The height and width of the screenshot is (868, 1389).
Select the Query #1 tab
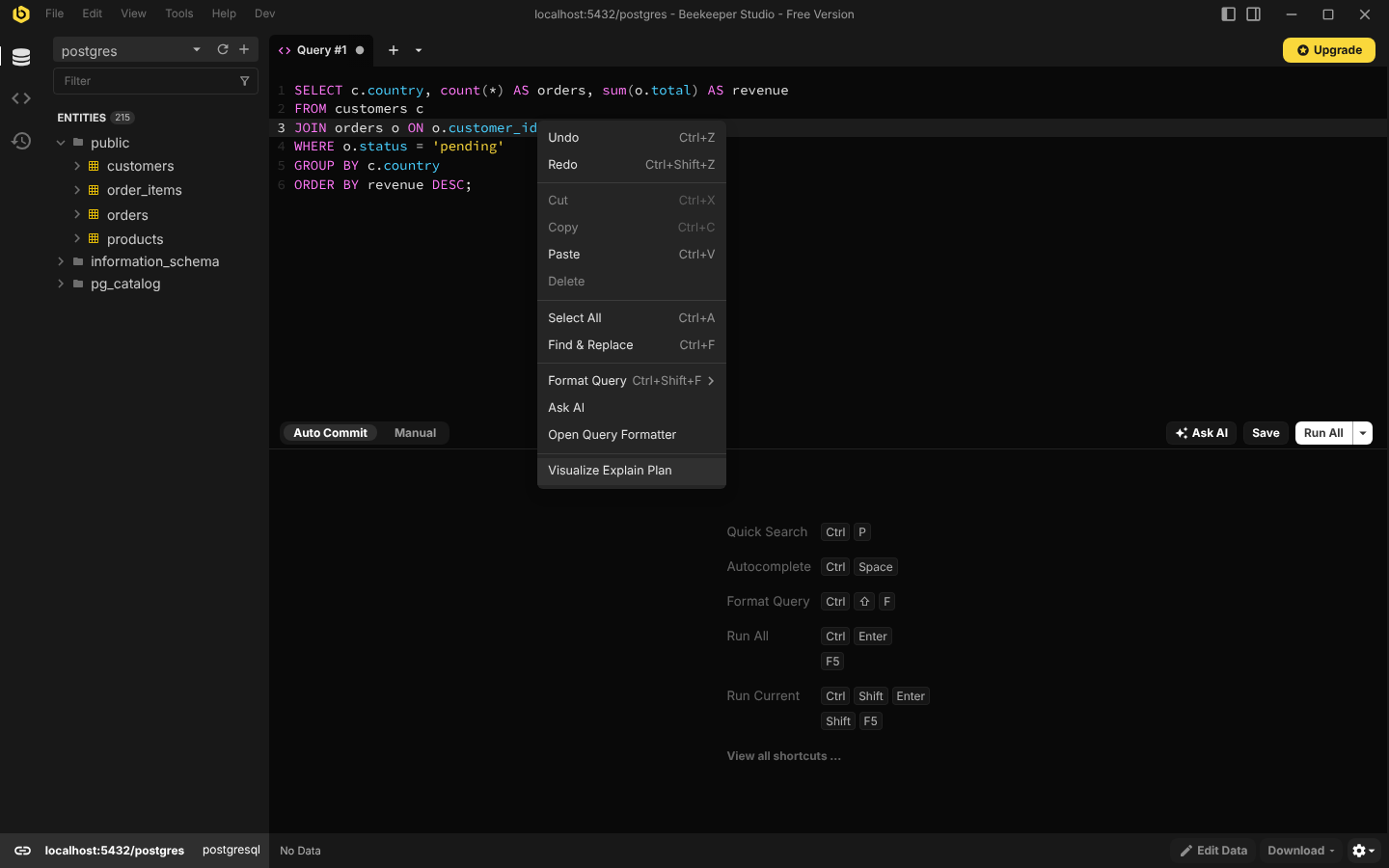tap(322, 50)
